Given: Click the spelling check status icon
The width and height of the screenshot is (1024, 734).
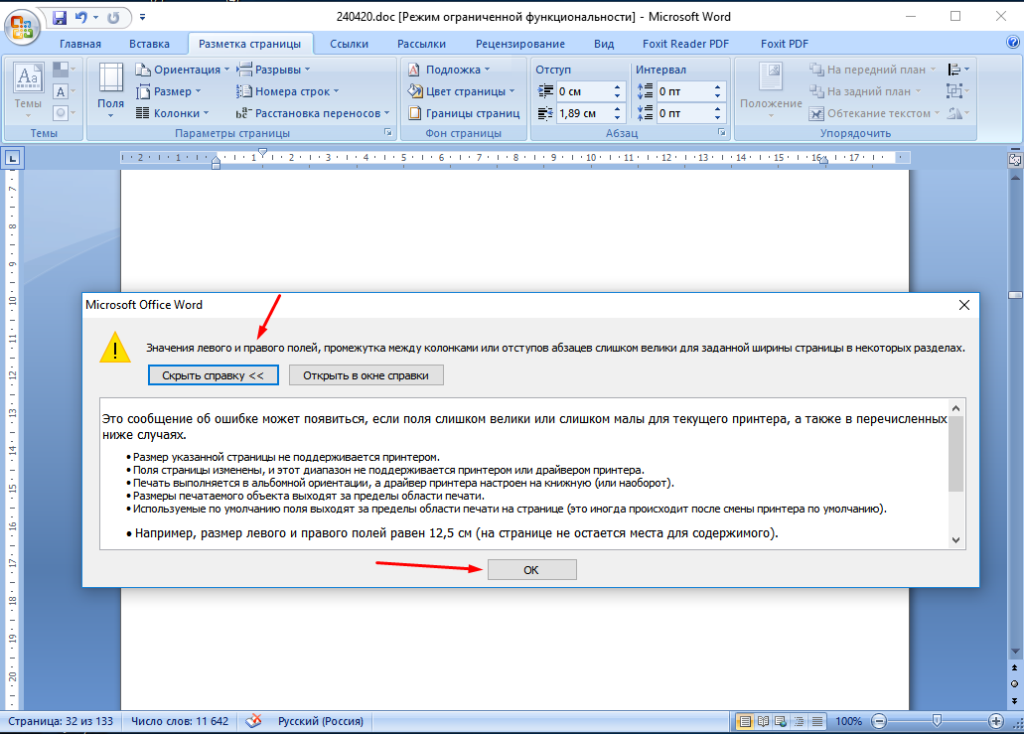Looking at the screenshot, I should (x=253, y=722).
